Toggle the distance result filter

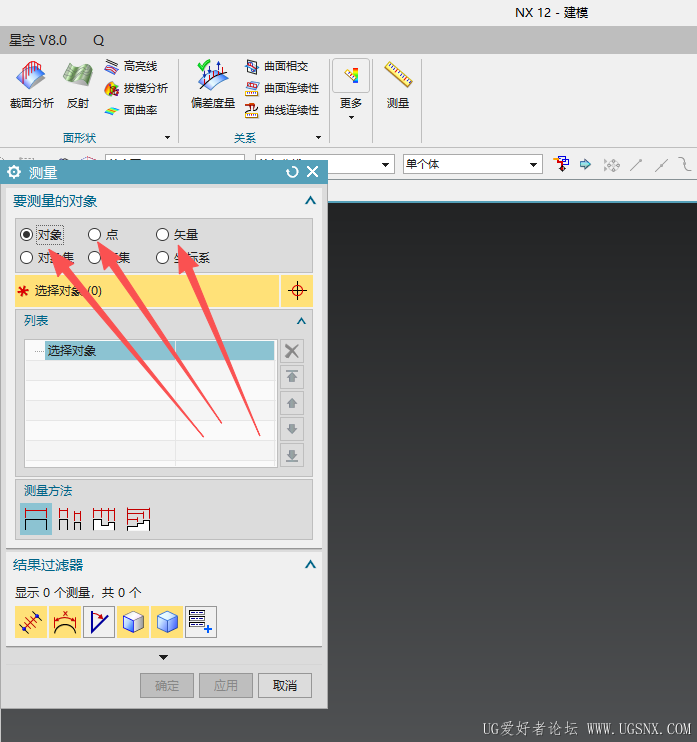pos(31,622)
